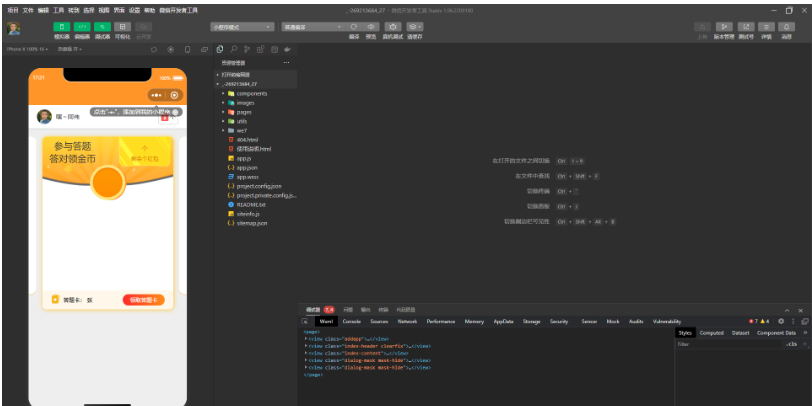Open the DevTools settings gear icon

(781, 321)
